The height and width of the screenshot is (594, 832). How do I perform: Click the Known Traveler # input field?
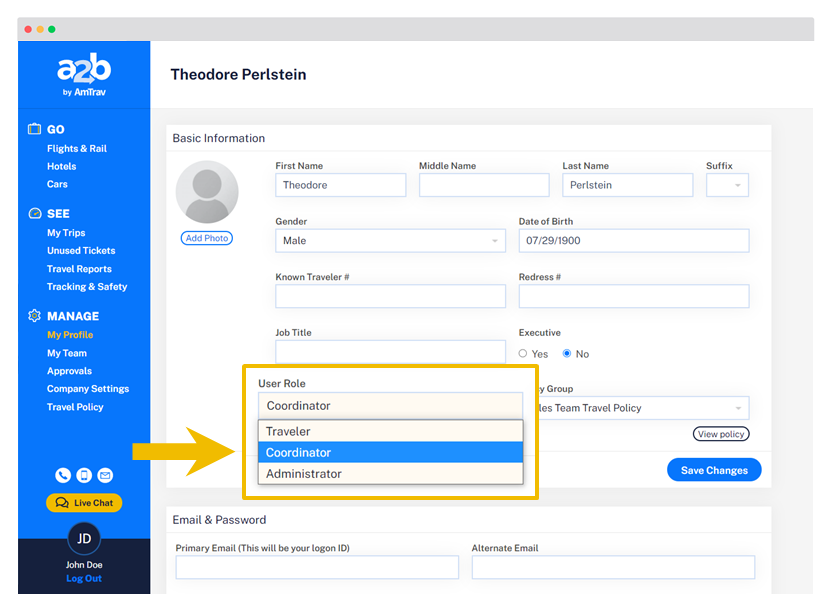[x=390, y=296]
